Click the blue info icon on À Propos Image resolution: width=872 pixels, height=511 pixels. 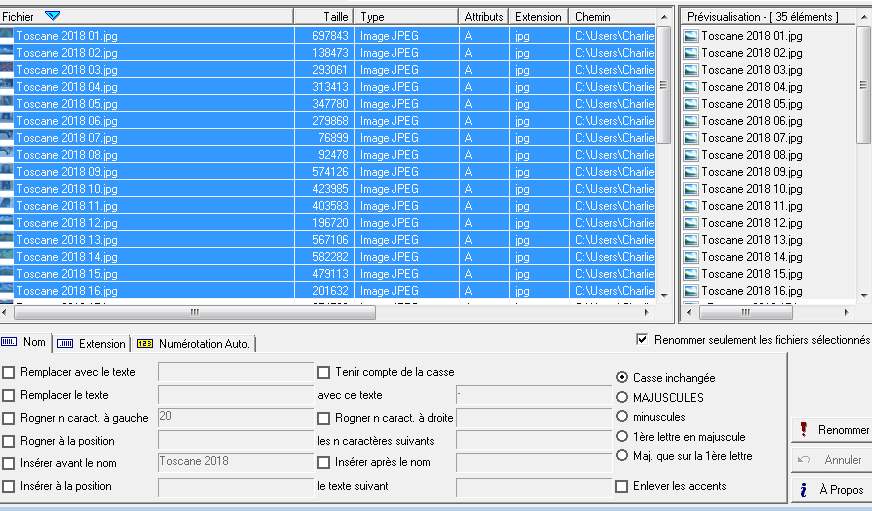[x=803, y=490]
